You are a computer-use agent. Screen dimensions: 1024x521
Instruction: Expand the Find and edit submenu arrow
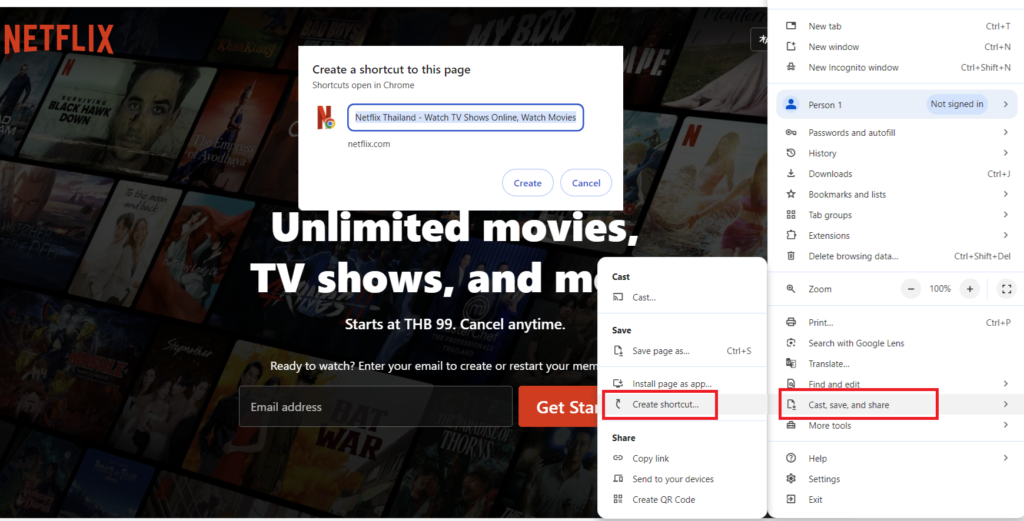[x=1006, y=384]
